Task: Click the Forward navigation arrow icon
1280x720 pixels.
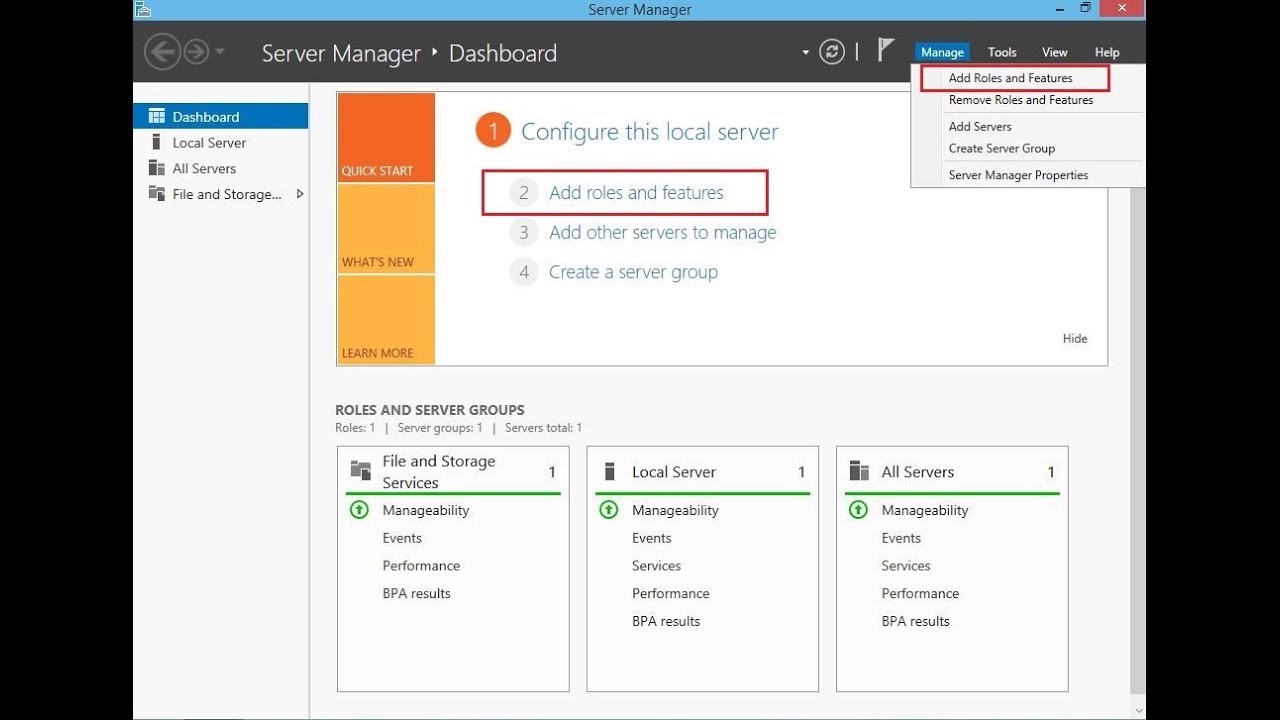Action: tap(197, 52)
